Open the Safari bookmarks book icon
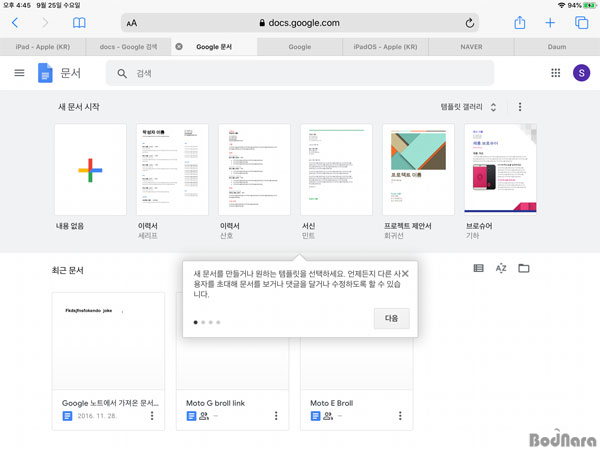 [x=79, y=23]
